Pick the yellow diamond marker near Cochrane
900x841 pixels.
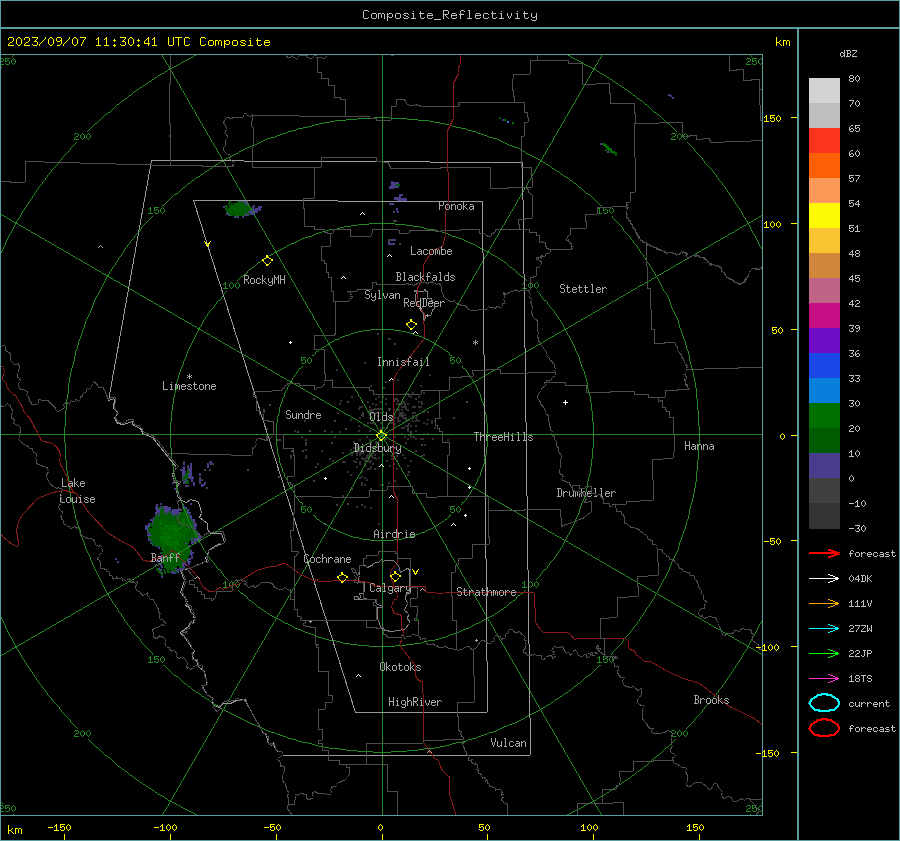pos(342,577)
